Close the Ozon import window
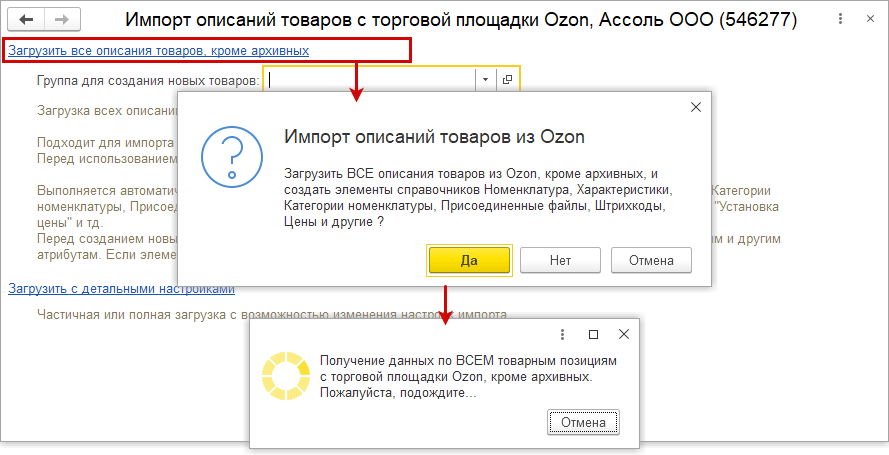 coord(870,19)
